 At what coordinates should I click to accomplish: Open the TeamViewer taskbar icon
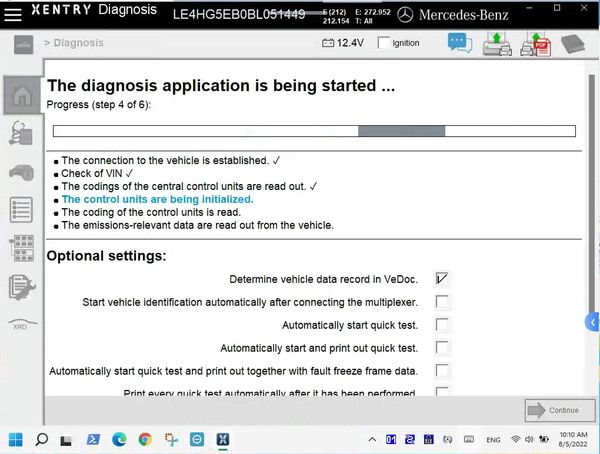197,439
